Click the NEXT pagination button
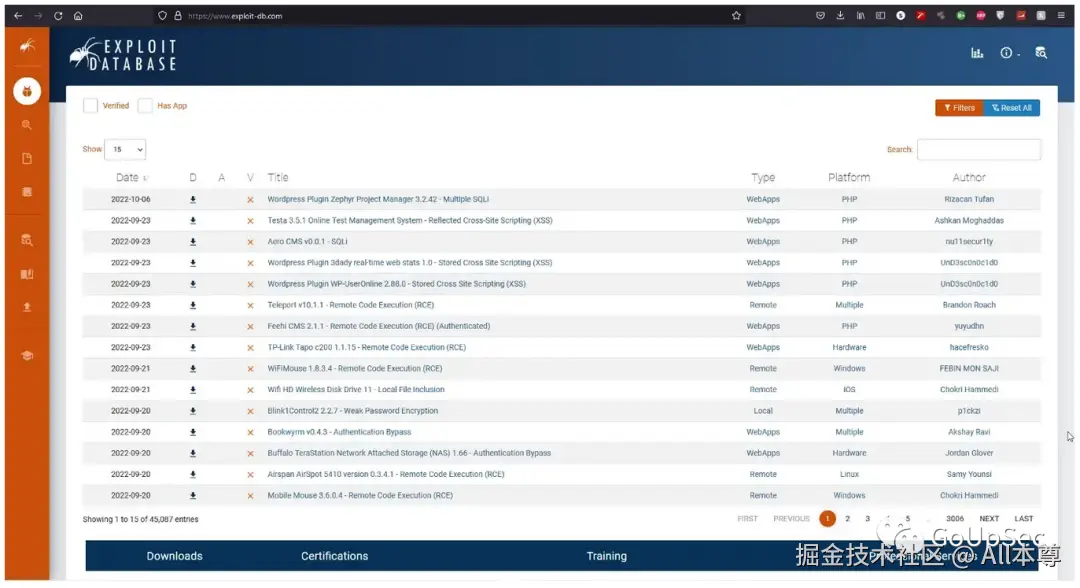The image size is (1080, 588). click(988, 519)
